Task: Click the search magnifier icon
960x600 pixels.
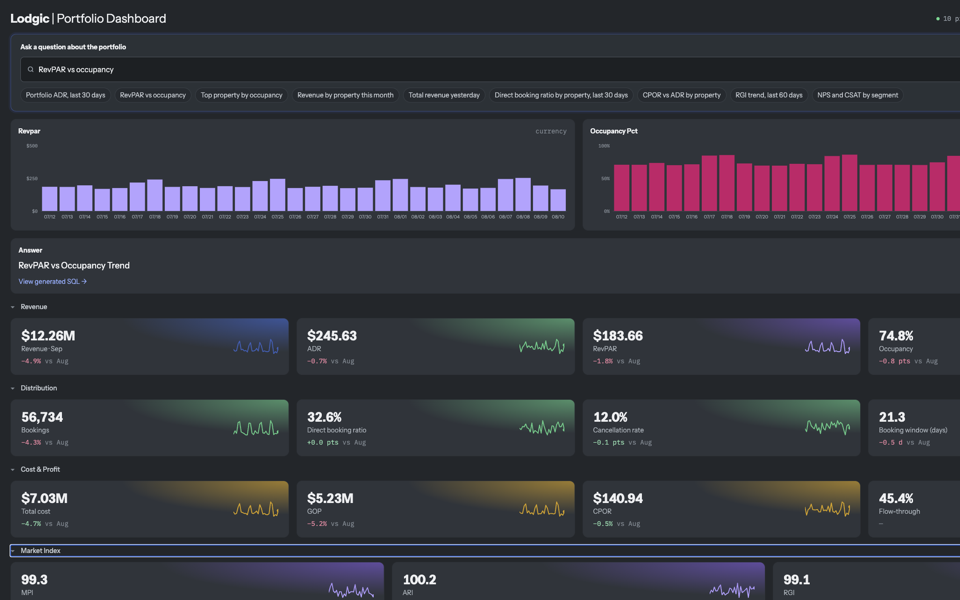Action: [31, 70]
